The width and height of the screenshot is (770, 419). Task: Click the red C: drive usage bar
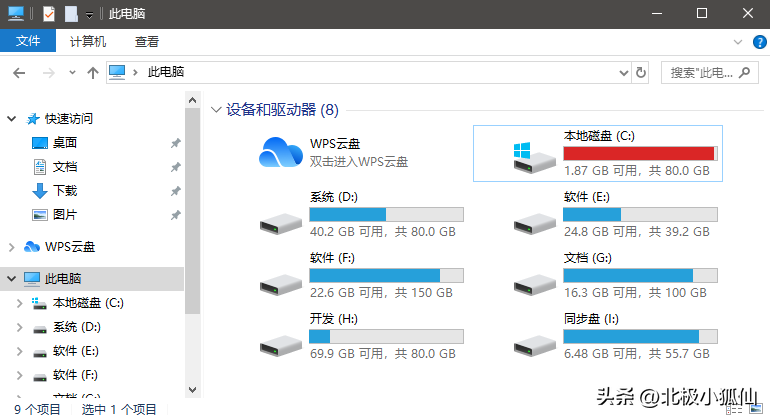pos(640,153)
